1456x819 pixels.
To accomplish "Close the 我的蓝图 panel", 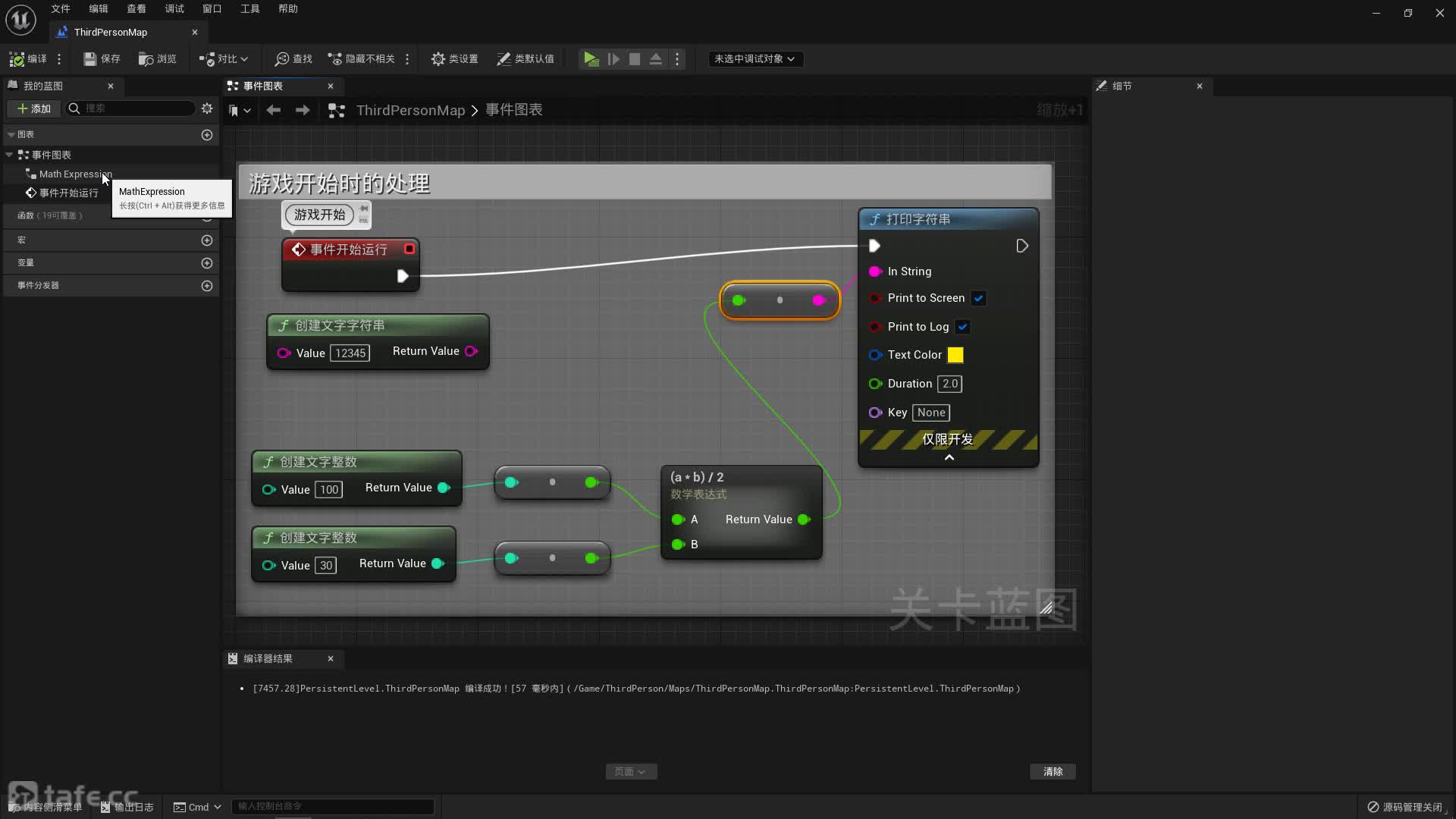I will coord(111,86).
